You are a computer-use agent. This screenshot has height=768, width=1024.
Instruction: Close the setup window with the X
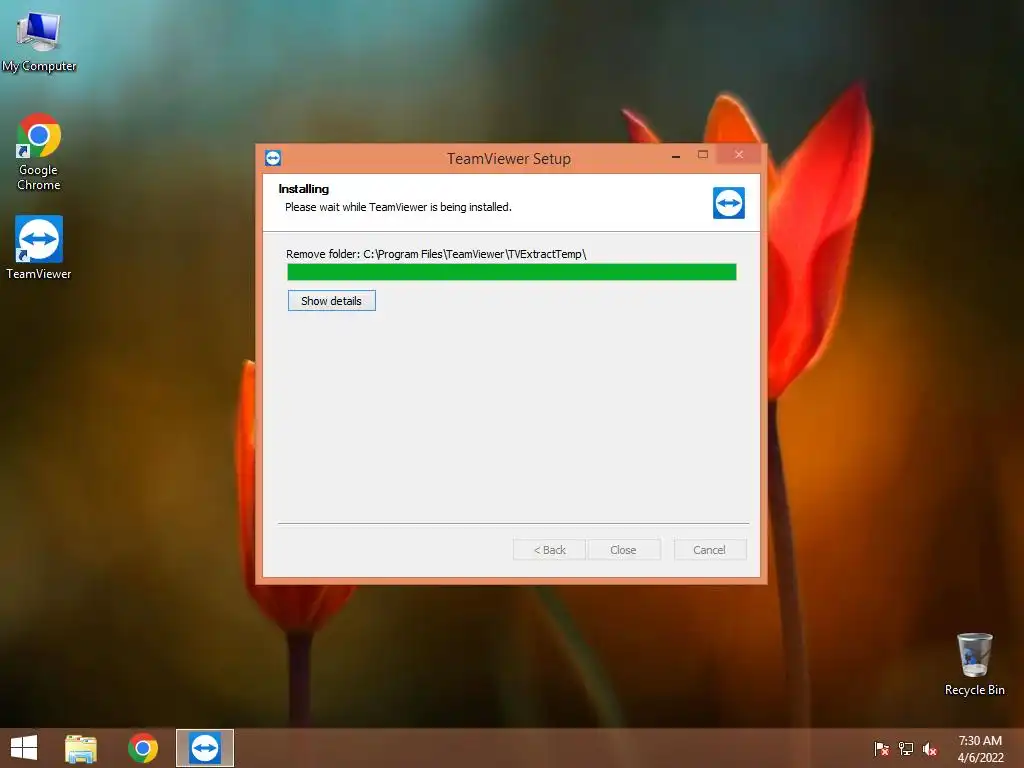(x=739, y=155)
